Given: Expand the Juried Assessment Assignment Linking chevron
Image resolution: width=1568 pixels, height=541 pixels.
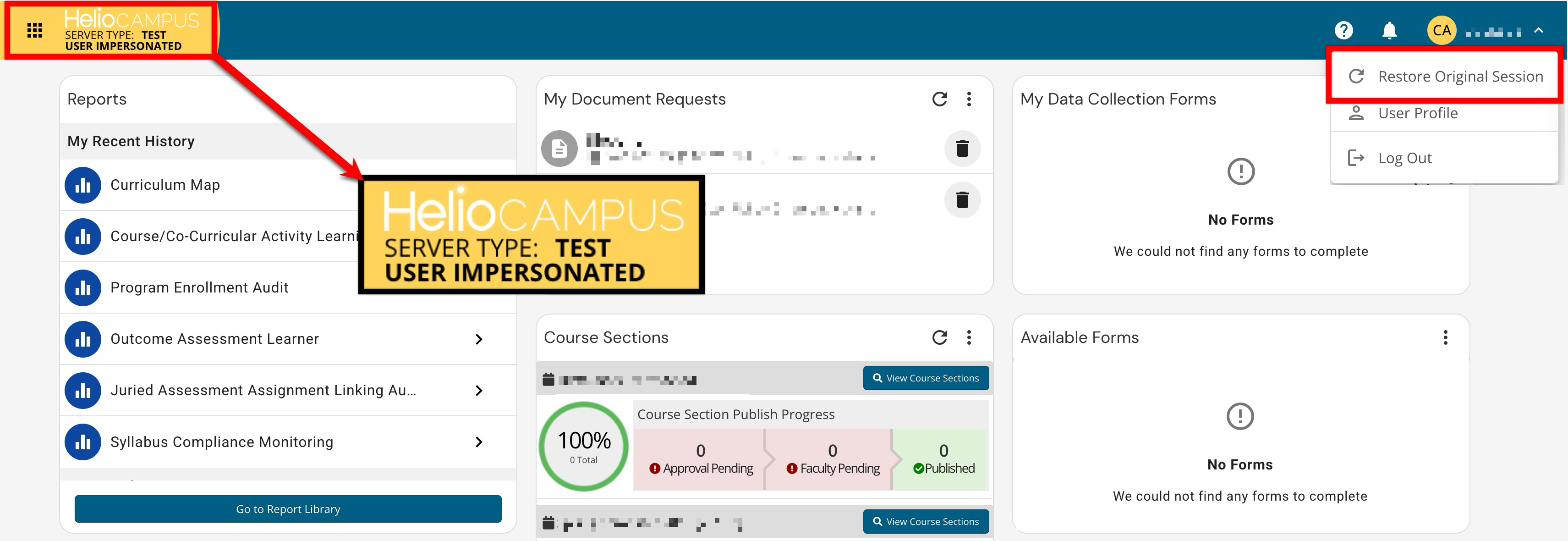Looking at the screenshot, I should pyautogui.click(x=479, y=391).
